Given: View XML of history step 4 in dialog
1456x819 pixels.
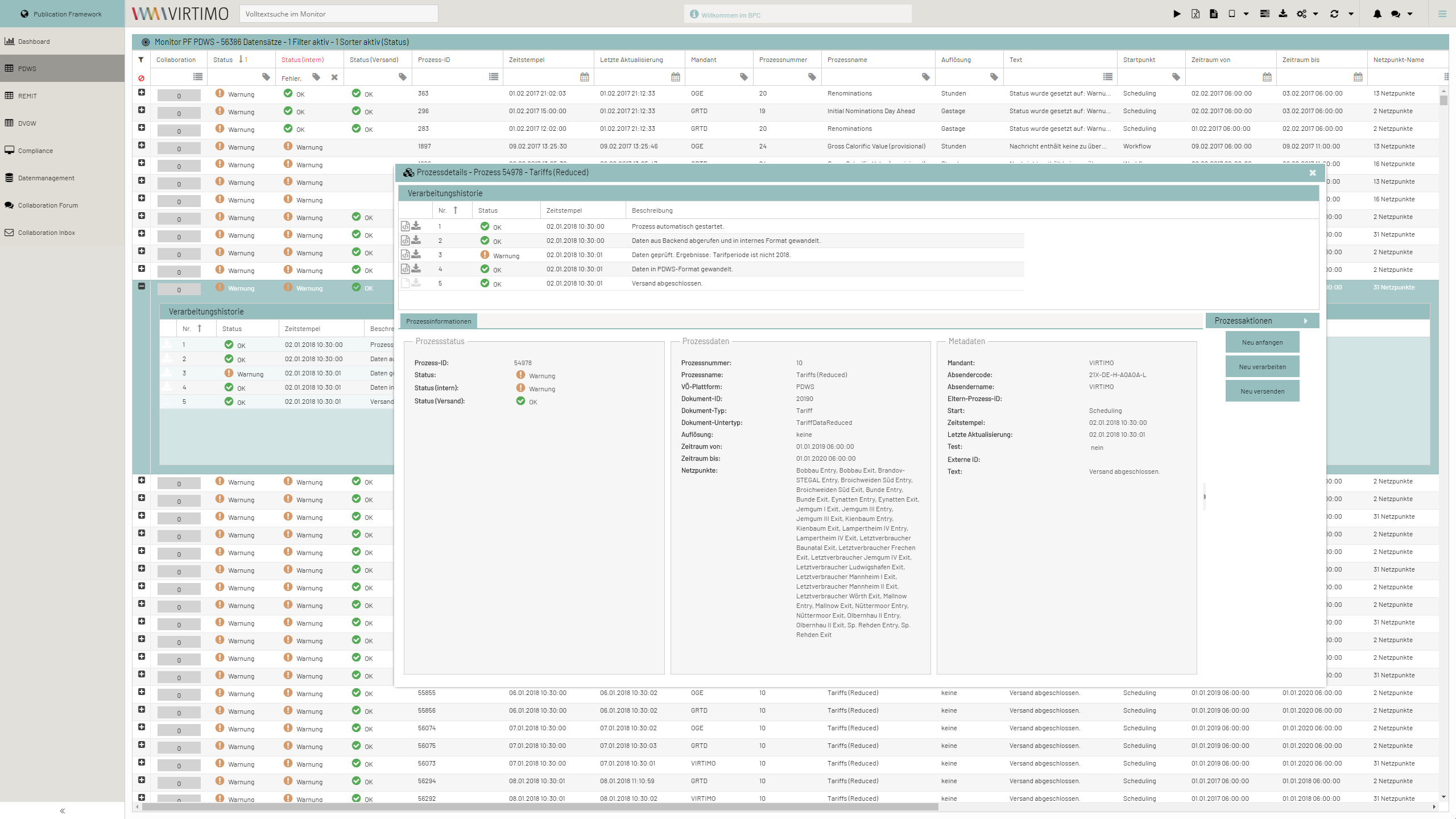Looking at the screenshot, I should tap(406, 268).
